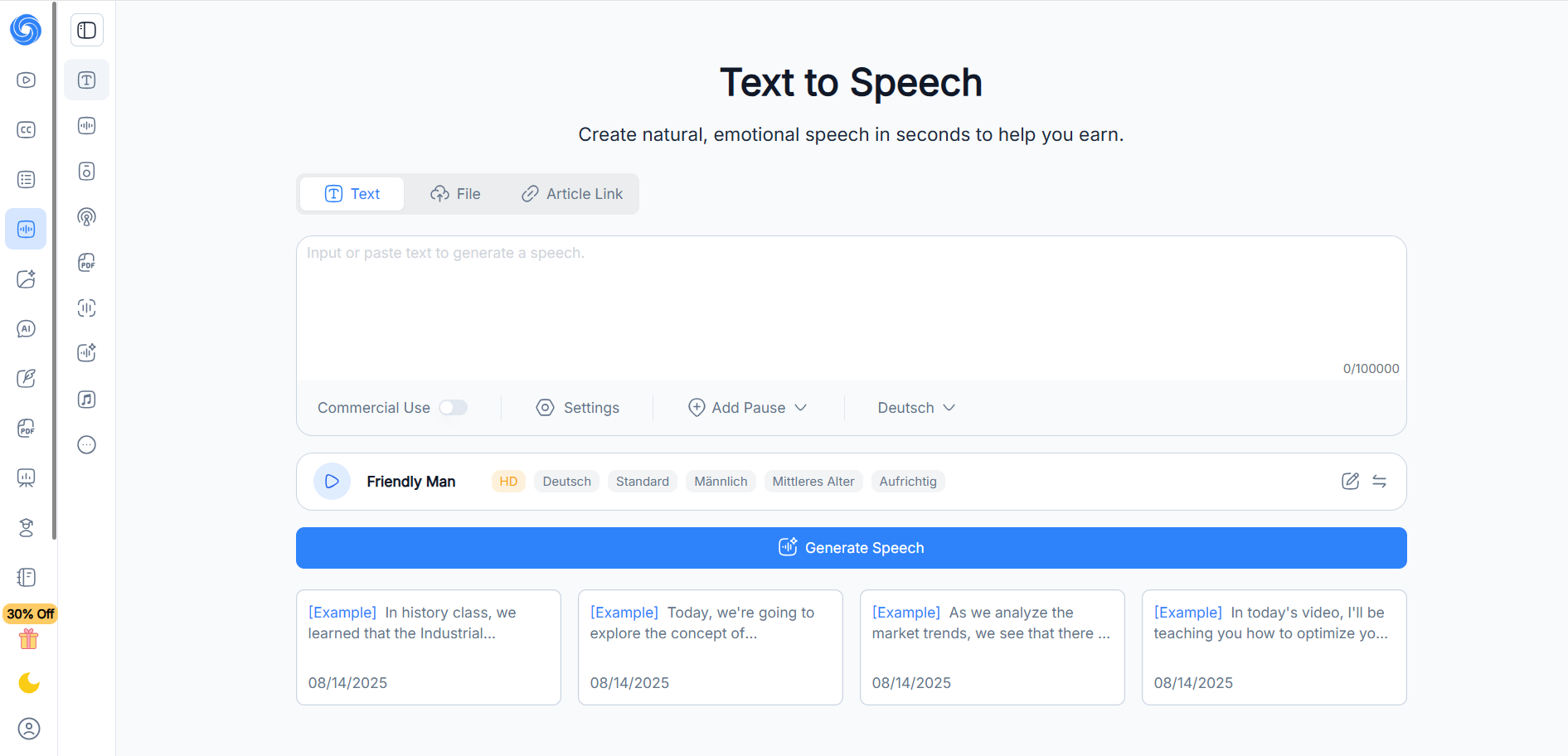Open the speaker device icon tool

click(x=87, y=171)
